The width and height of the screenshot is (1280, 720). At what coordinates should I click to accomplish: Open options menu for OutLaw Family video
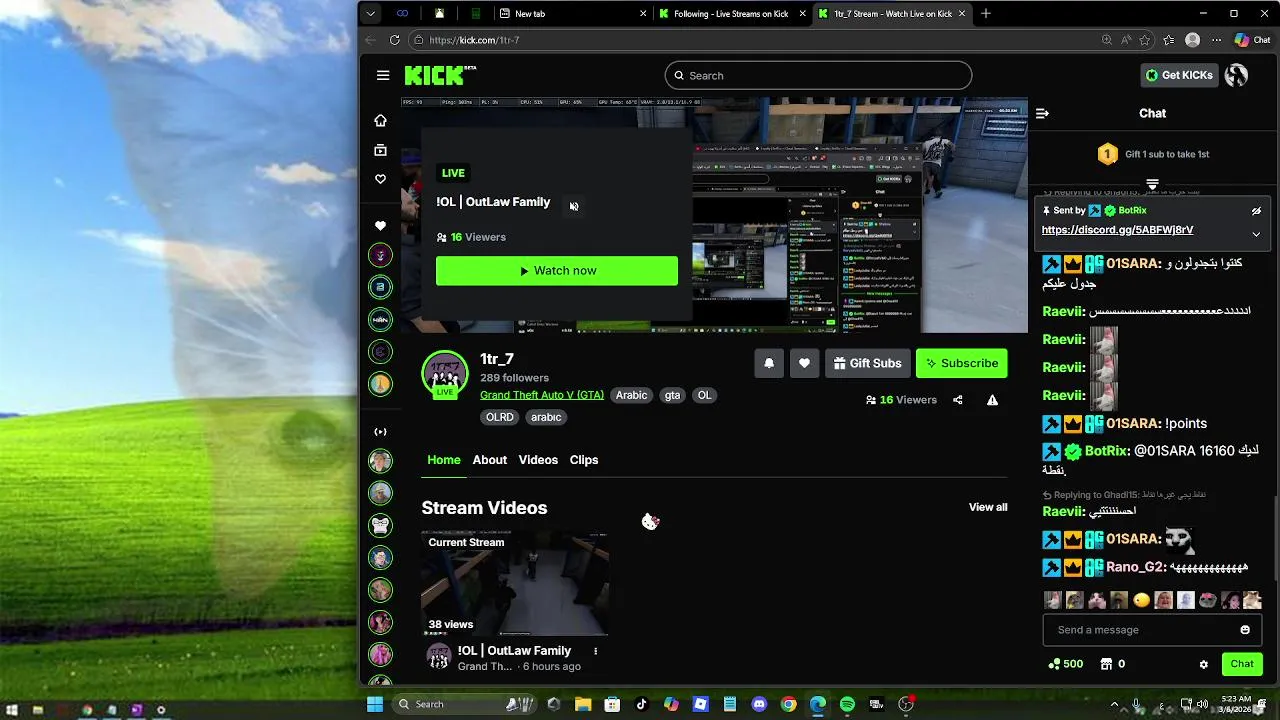click(595, 651)
